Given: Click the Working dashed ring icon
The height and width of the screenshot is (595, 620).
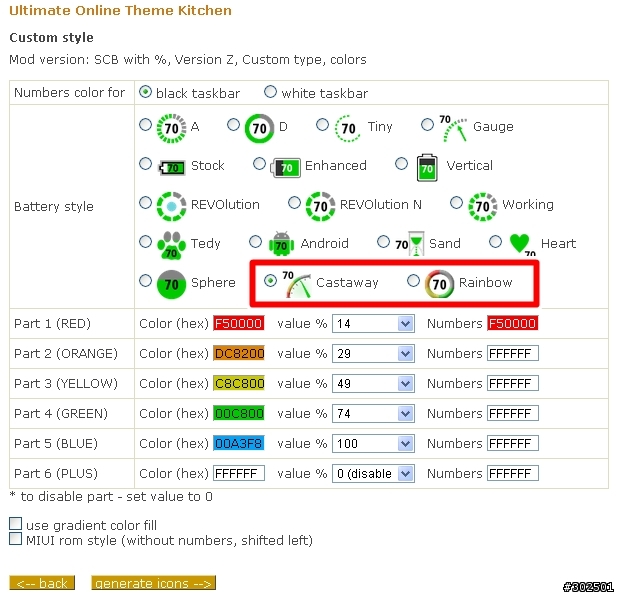Looking at the screenshot, I should coord(482,206).
